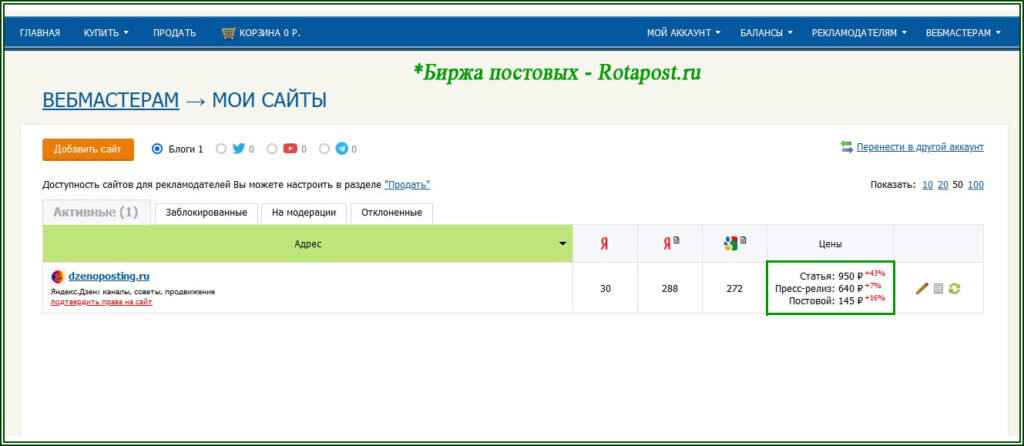Open the "Продать" link in the notice
The width and height of the screenshot is (1024, 446).
pos(407,185)
